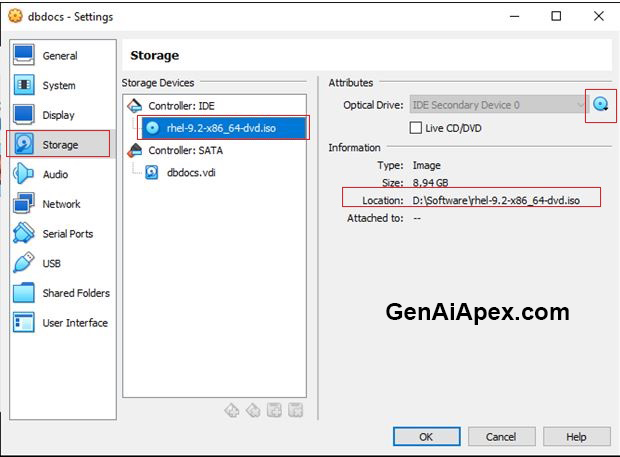Screen dimensions: 620x457
Task: Click the SATA controller icon
Action: click(134, 150)
